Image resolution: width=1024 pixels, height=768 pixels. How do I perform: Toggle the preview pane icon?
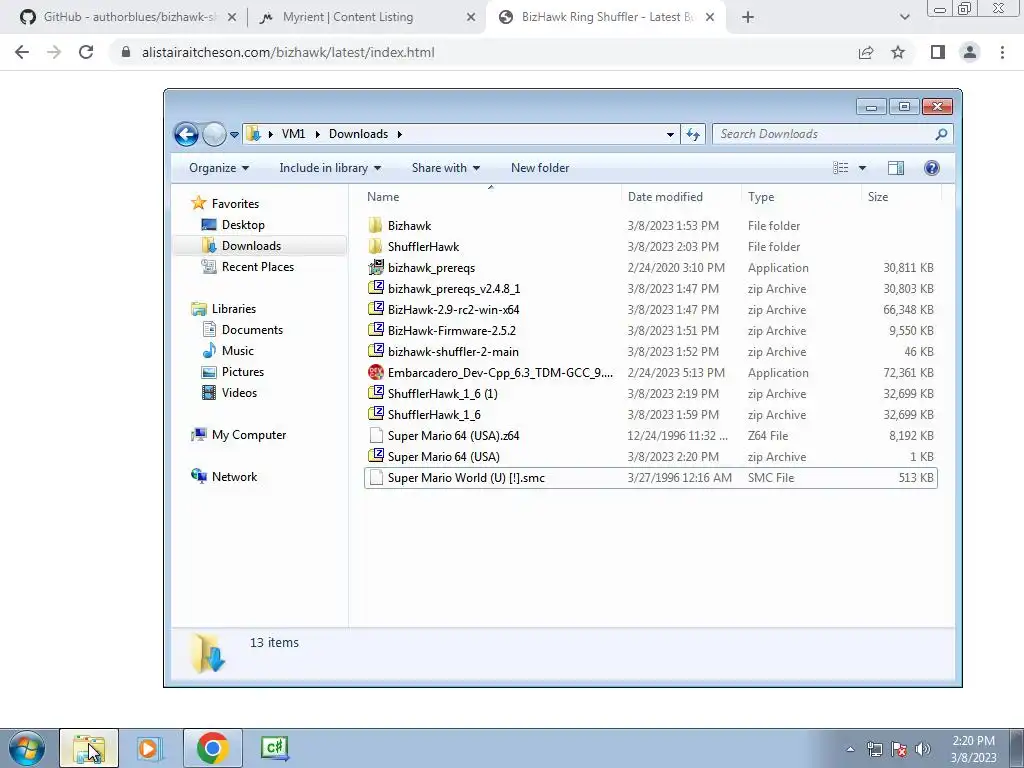896,168
